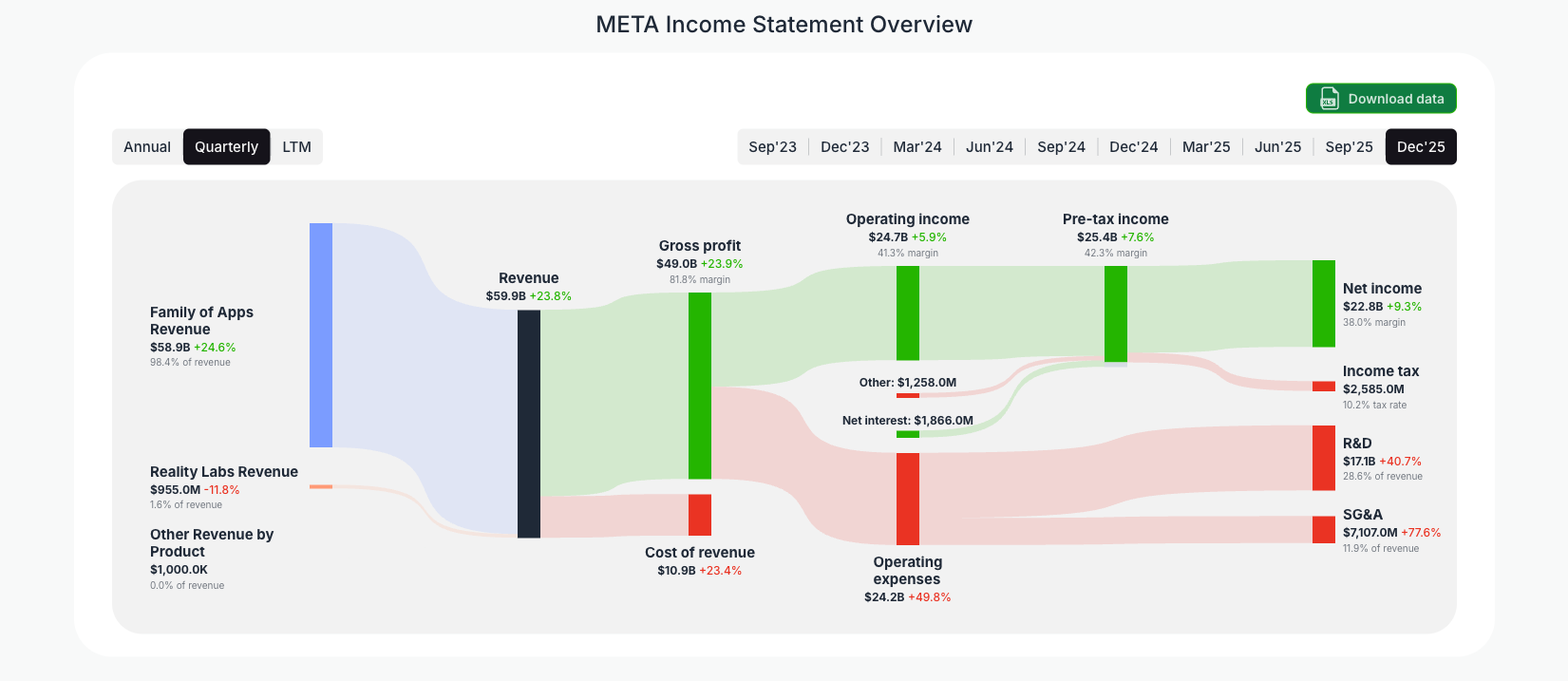Viewport: 1568px width, 681px height.
Task: Select the Quarterly view
Action: tap(226, 146)
